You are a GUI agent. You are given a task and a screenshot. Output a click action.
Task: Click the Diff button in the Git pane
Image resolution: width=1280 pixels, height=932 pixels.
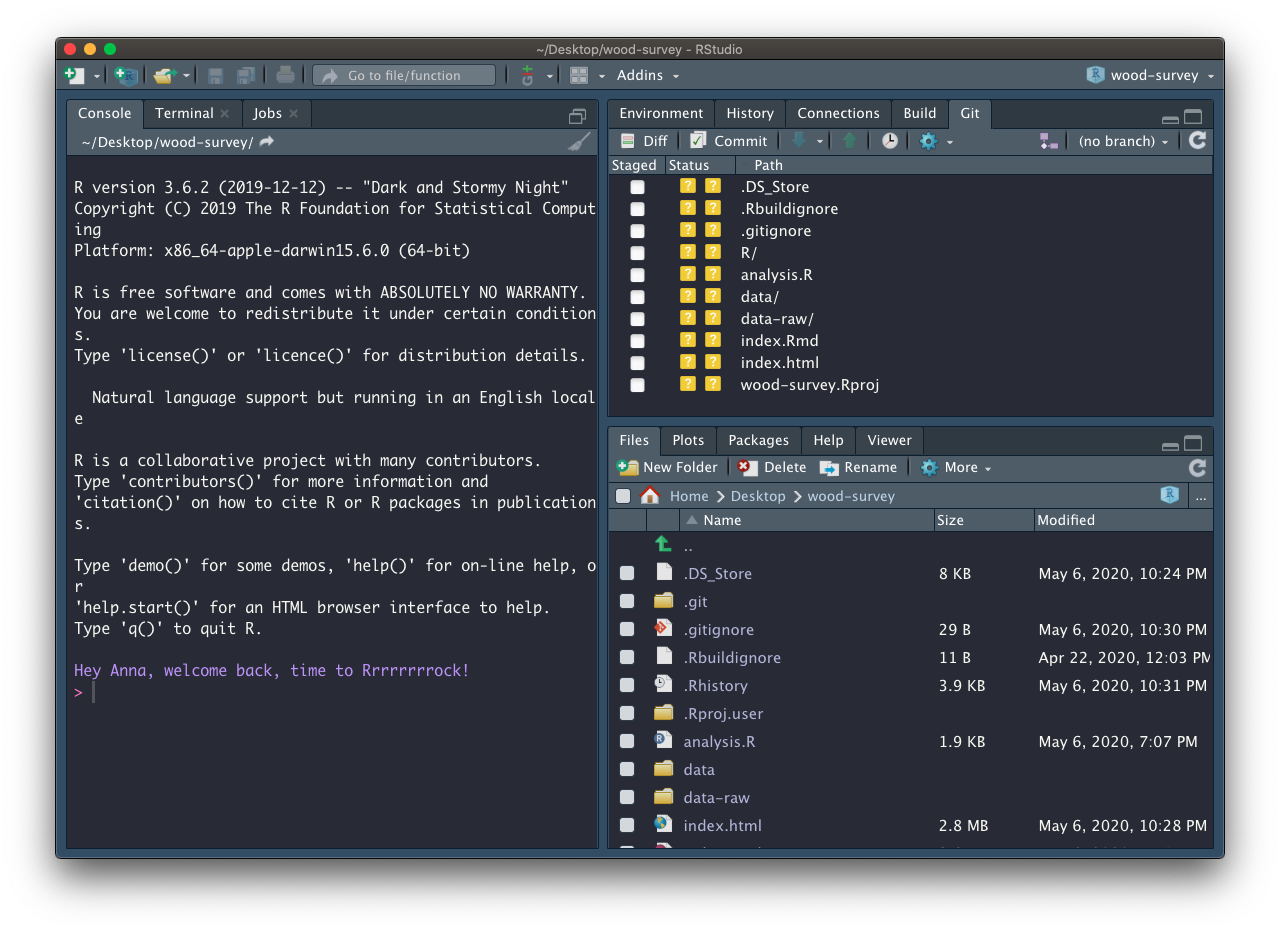pos(644,141)
